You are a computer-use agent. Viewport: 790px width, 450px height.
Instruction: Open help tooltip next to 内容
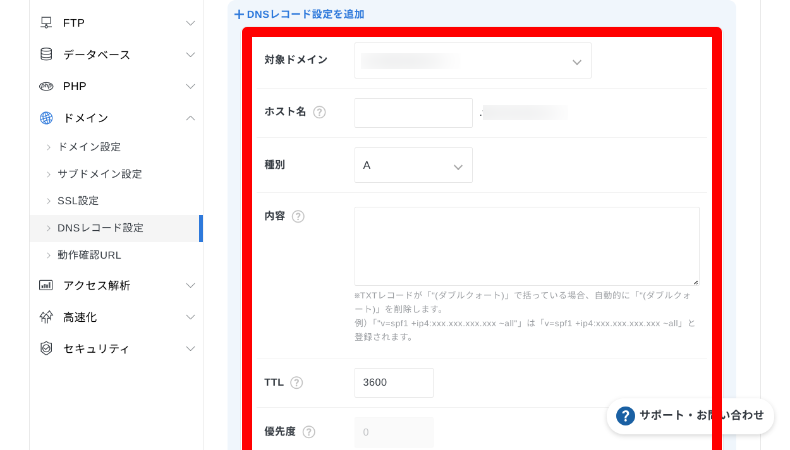click(x=298, y=216)
